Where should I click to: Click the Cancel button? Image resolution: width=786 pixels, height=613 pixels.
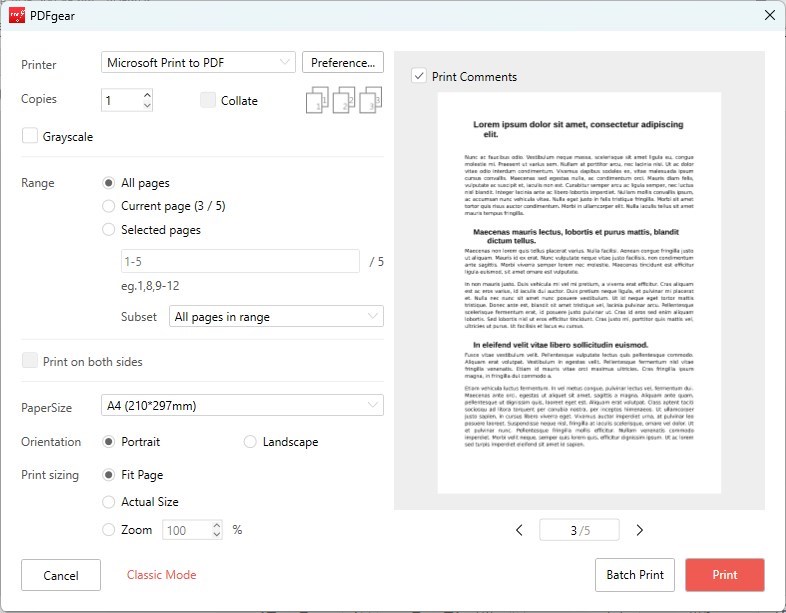coord(61,575)
